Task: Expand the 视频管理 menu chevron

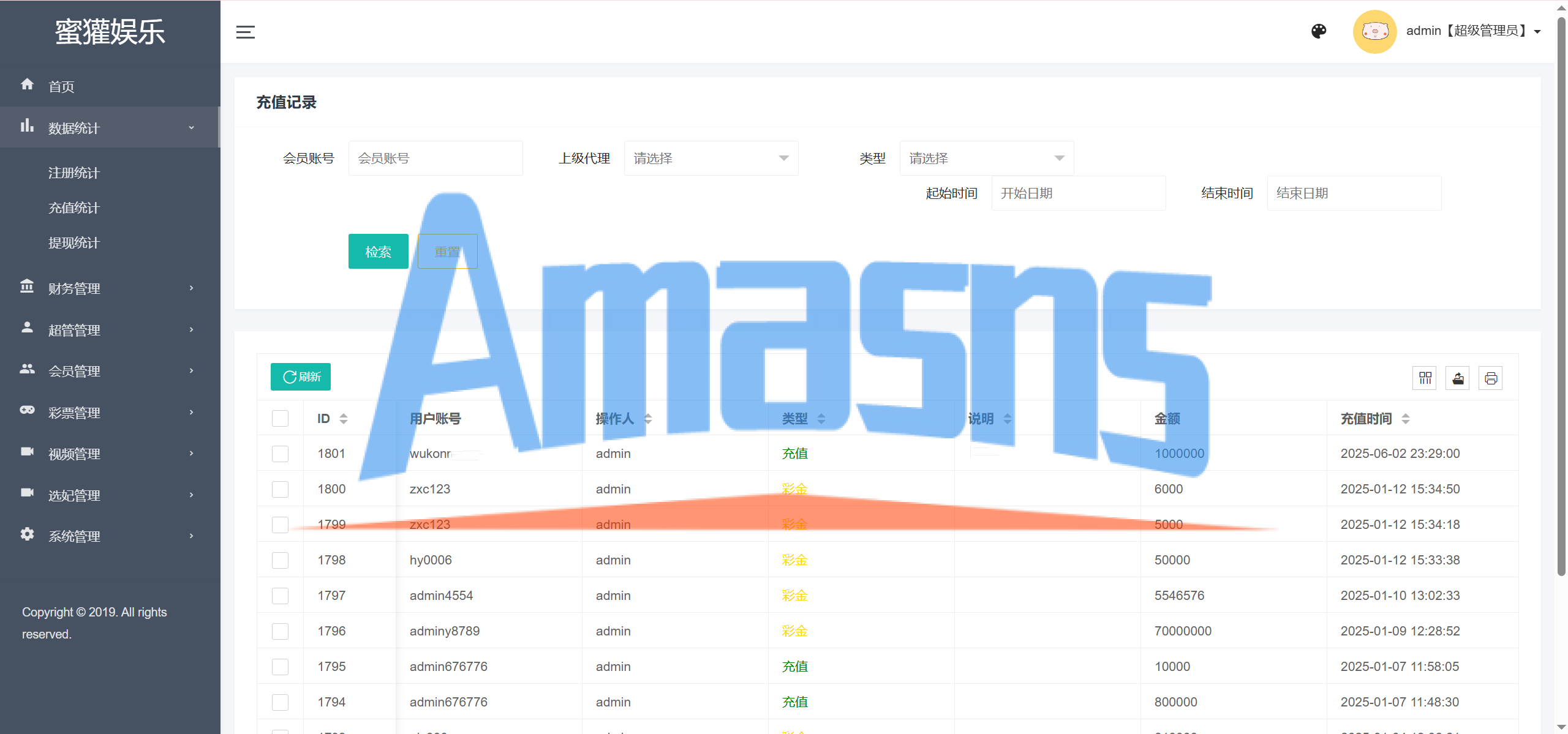Action: 192,453
